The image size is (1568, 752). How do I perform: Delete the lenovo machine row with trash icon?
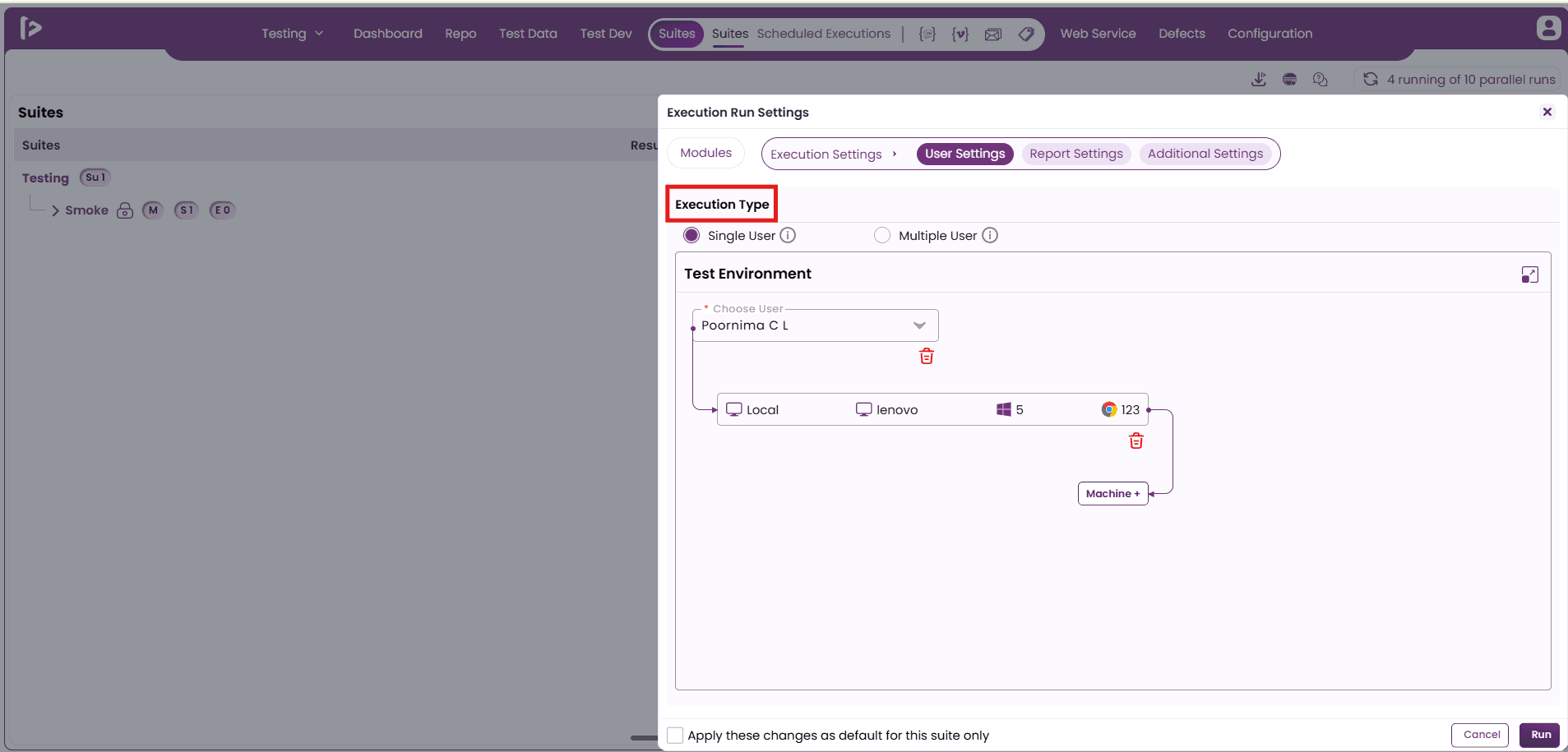pyautogui.click(x=1136, y=441)
